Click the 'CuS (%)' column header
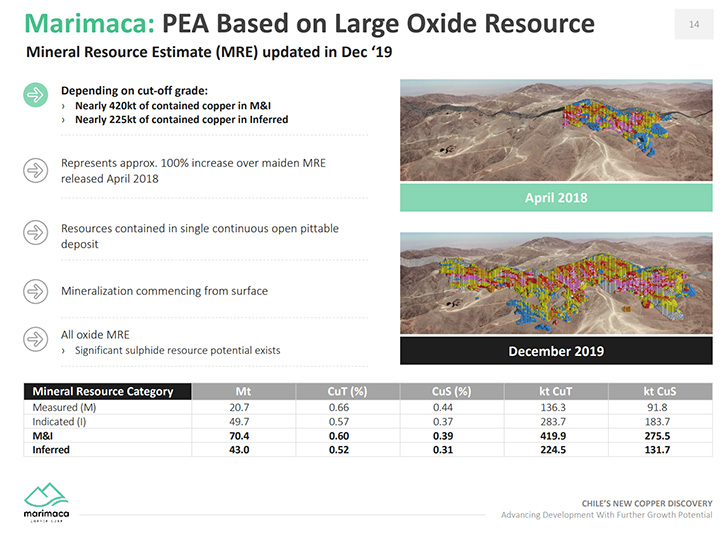 click(x=451, y=391)
